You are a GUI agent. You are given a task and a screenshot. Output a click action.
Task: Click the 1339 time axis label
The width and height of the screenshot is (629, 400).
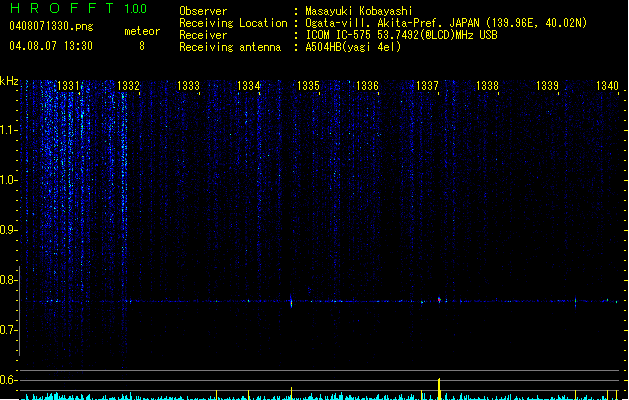(547, 85)
